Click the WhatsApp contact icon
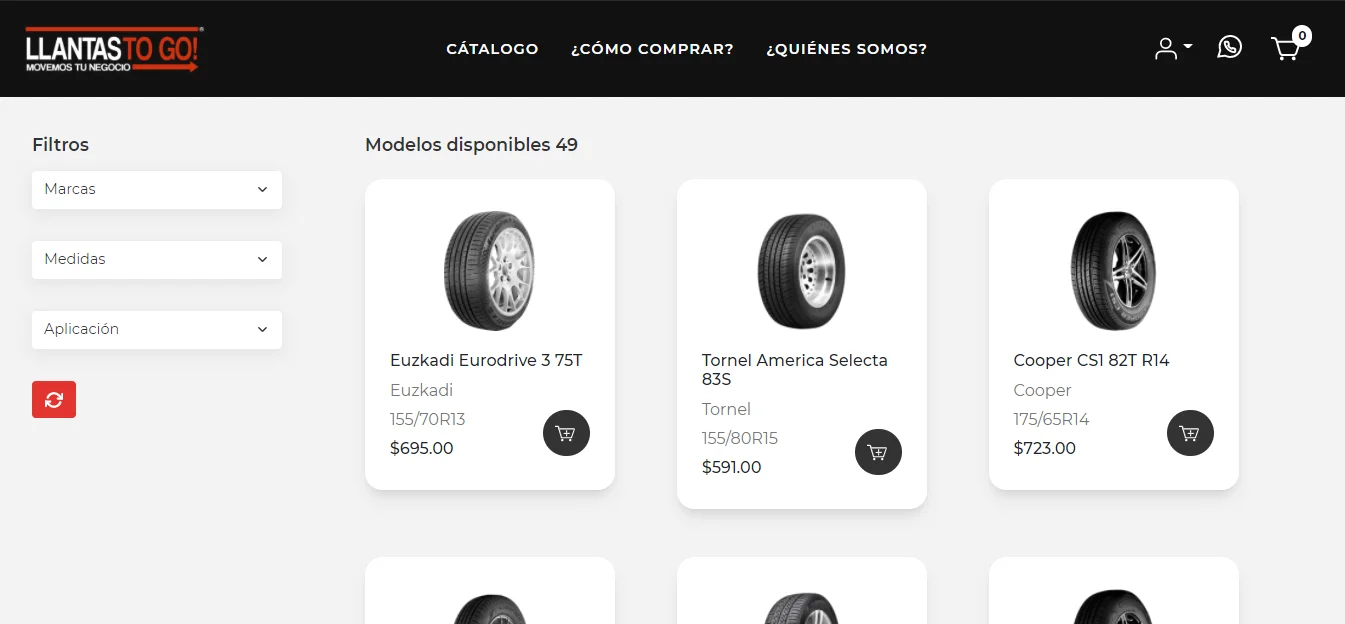 click(1229, 47)
